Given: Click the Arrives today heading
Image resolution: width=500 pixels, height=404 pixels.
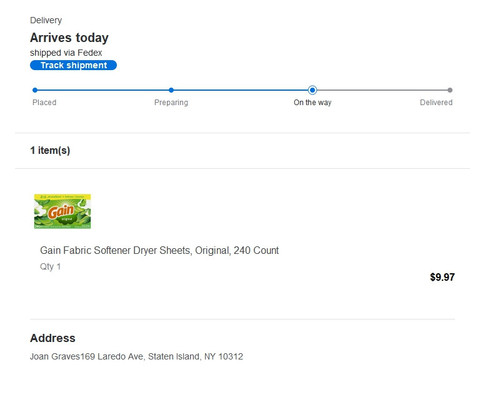Looking at the screenshot, I should (x=69, y=38).
